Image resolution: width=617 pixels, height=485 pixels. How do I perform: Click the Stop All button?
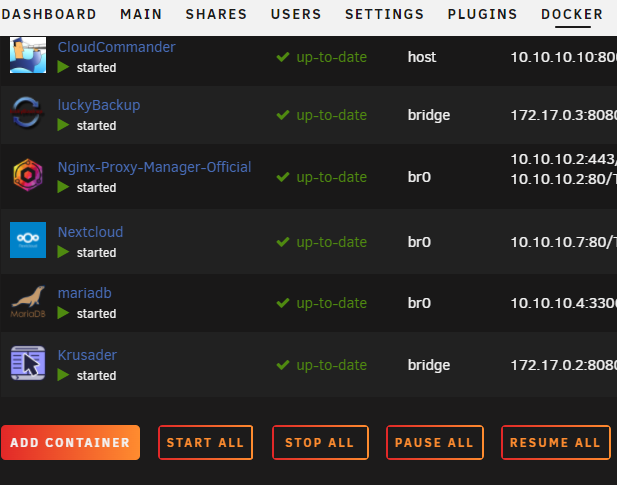(x=320, y=443)
